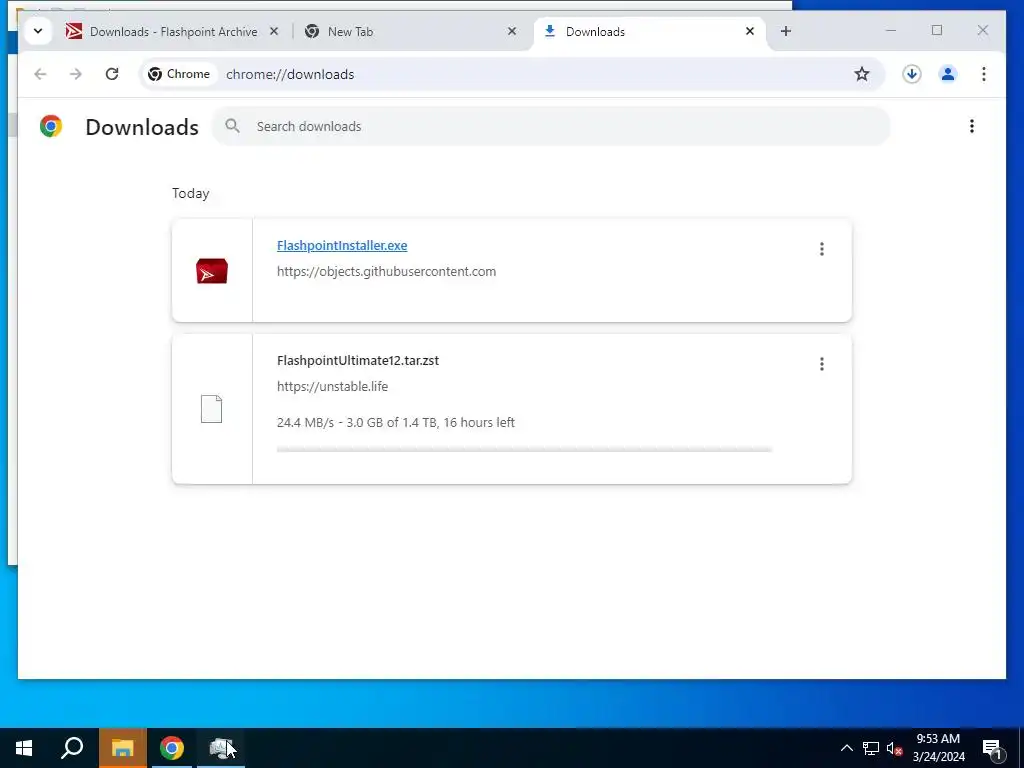1024x768 pixels.
Task: Click the Chrome site info chip
Action: (x=179, y=74)
